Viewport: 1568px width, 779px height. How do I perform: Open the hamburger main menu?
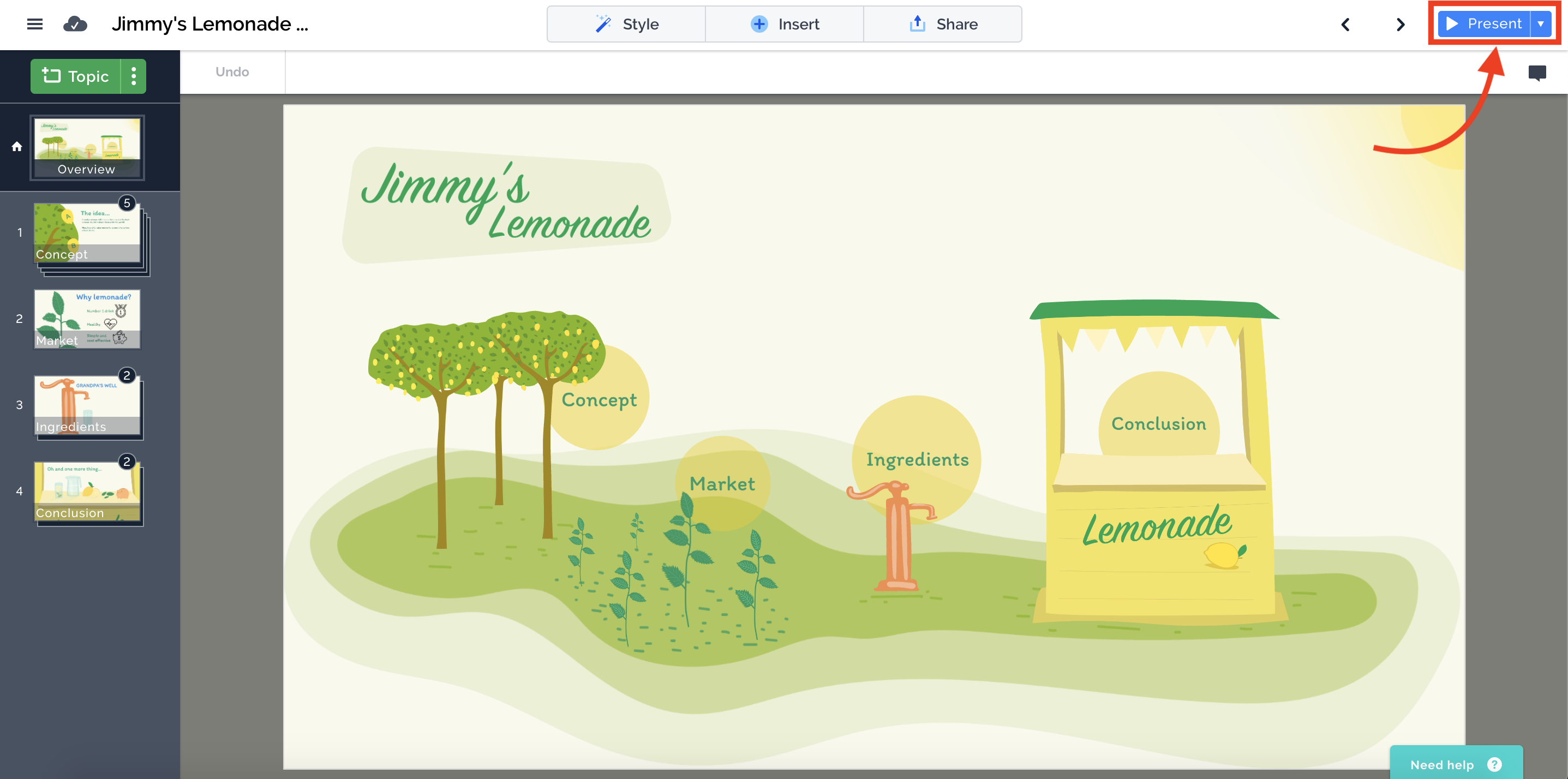click(35, 25)
